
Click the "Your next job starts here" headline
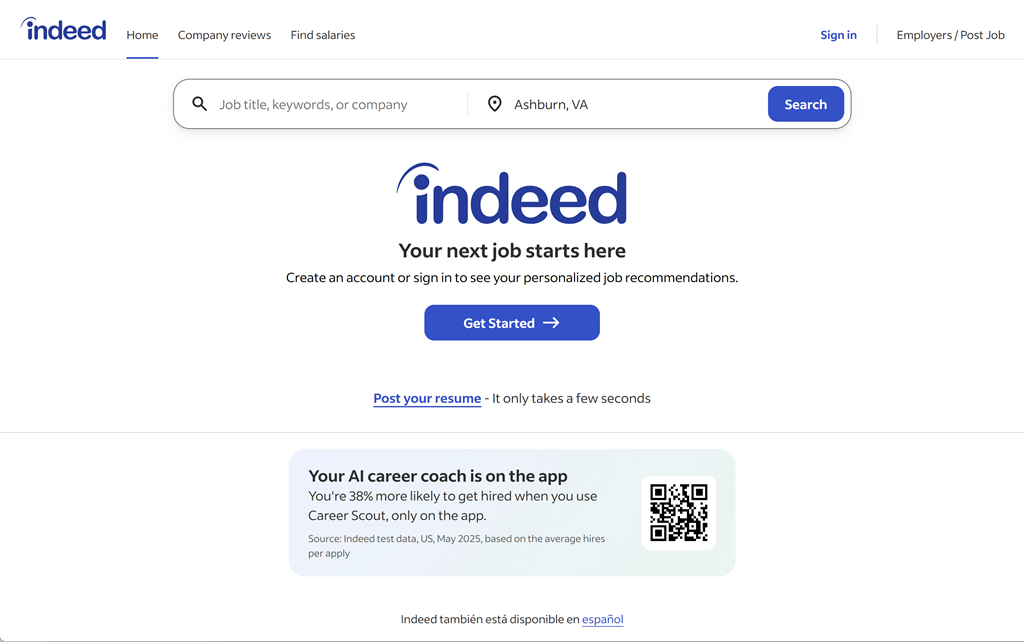click(x=512, y=251)
